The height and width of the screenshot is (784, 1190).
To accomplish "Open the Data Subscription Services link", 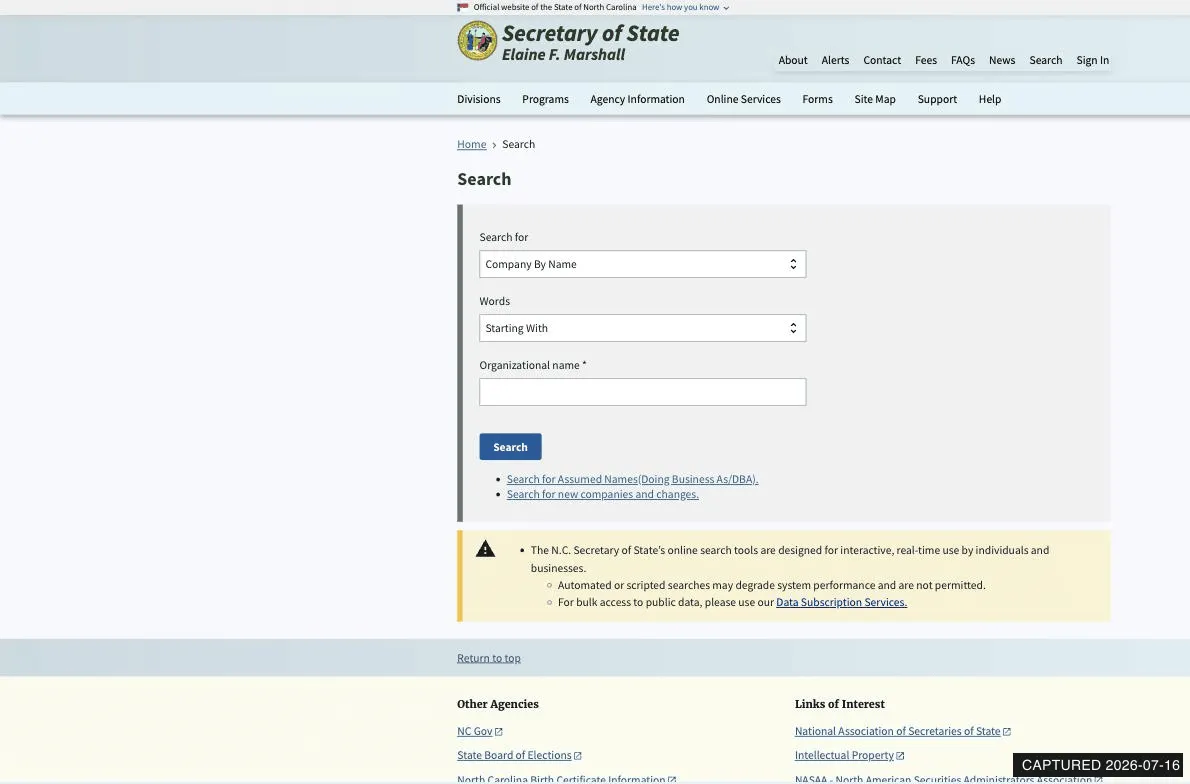I will [841, 602].
